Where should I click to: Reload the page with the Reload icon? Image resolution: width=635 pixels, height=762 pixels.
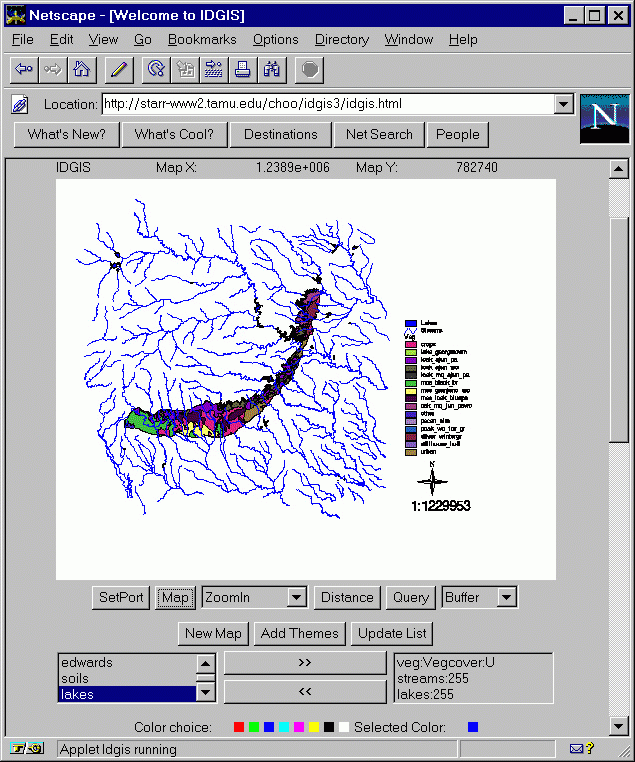[156, 70]
